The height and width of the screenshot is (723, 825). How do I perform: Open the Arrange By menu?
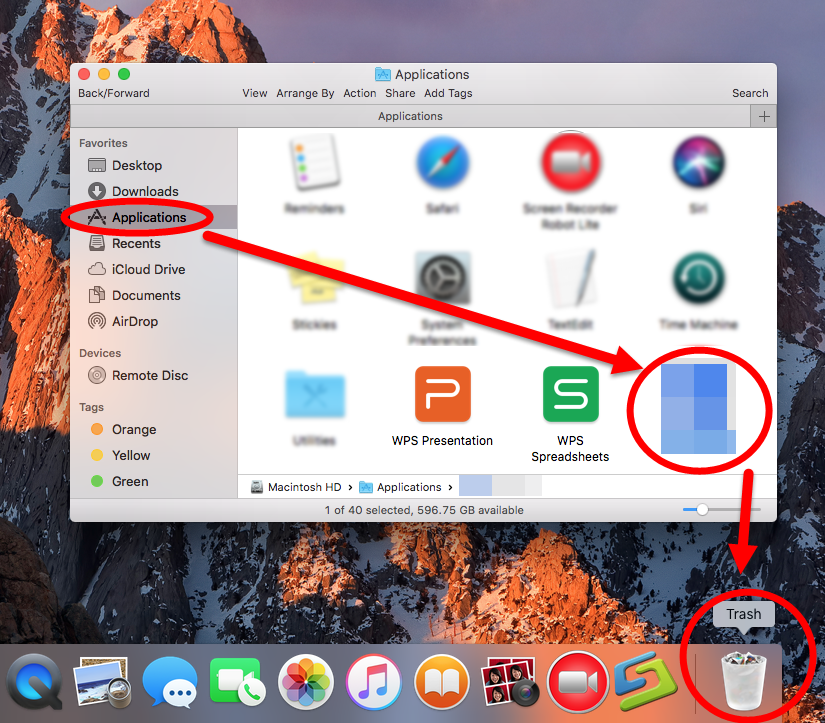pyautogui.click(x=305, y=93)
